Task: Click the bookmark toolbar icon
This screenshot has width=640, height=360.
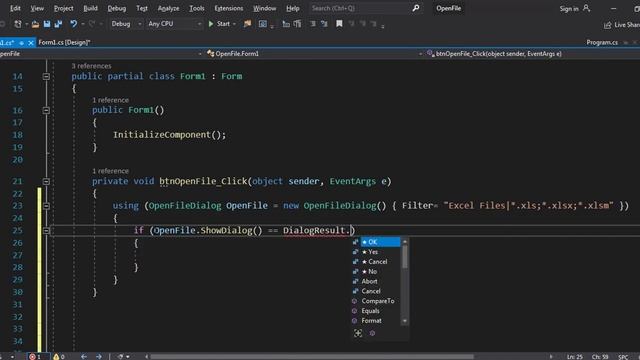Action: [339, 24]
